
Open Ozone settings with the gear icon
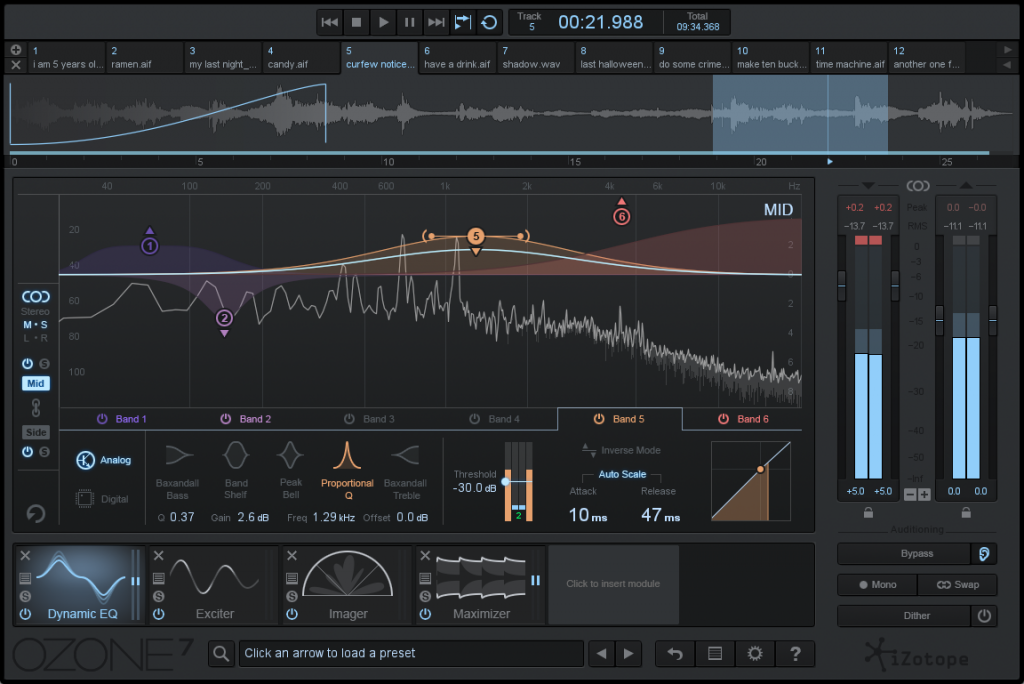pyautogui.click(x=755, y=653)
